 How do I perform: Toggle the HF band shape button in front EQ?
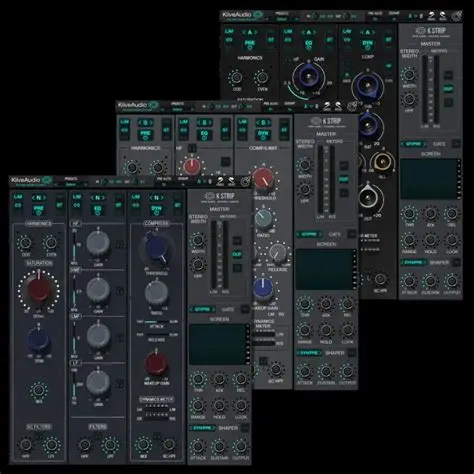coord(120,245)
